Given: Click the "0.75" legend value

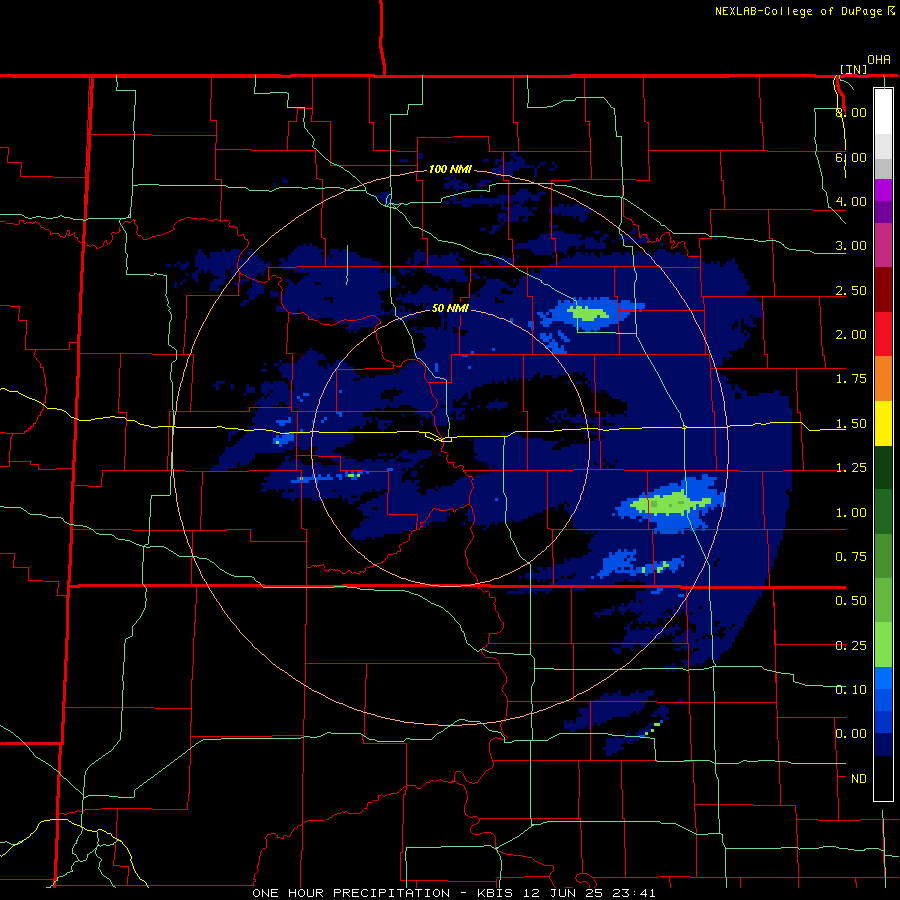Looking at the screenshot, I should (851, 557).
